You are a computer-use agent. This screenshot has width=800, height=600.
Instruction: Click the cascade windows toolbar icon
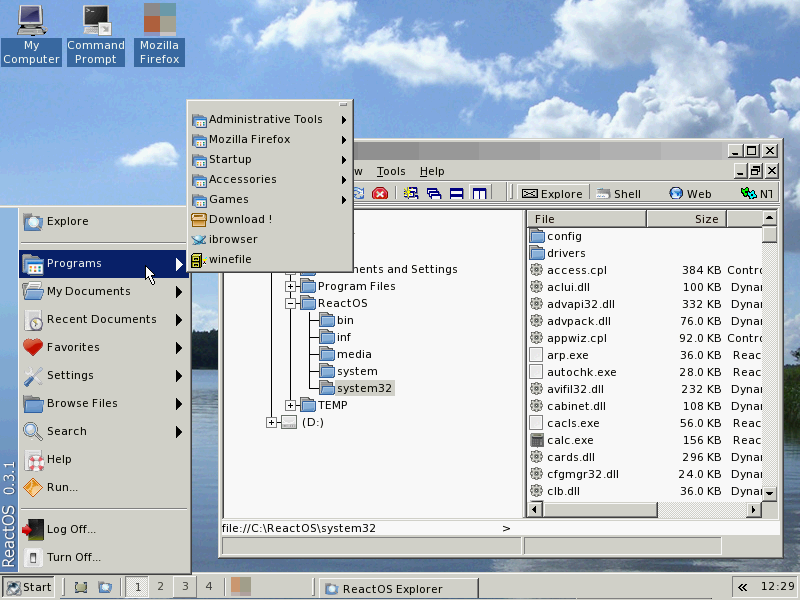point(434,193)
